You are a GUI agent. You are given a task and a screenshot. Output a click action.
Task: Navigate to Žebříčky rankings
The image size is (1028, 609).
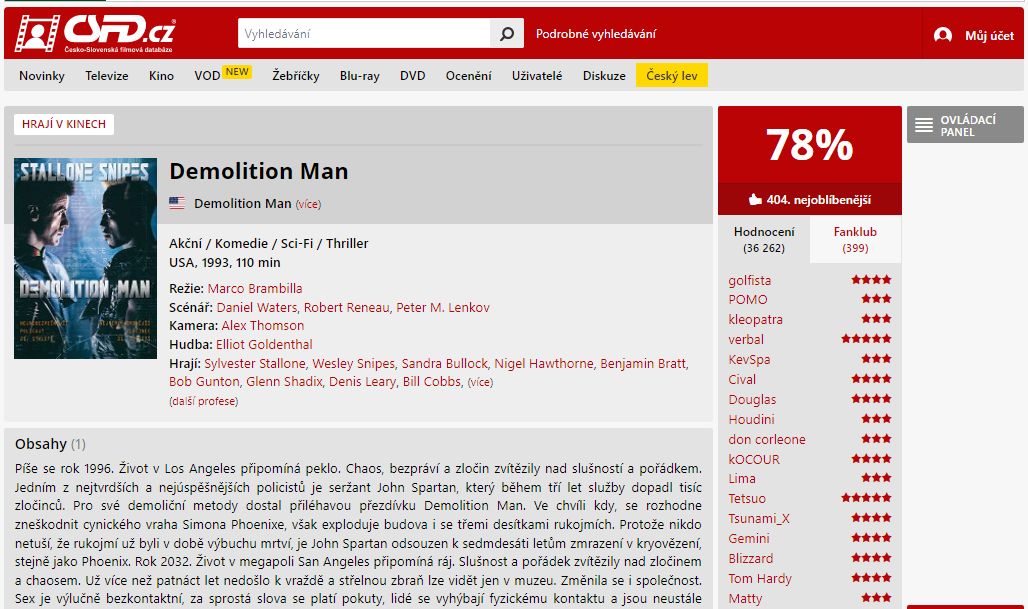pyautogui.click(x=296, y=75)
